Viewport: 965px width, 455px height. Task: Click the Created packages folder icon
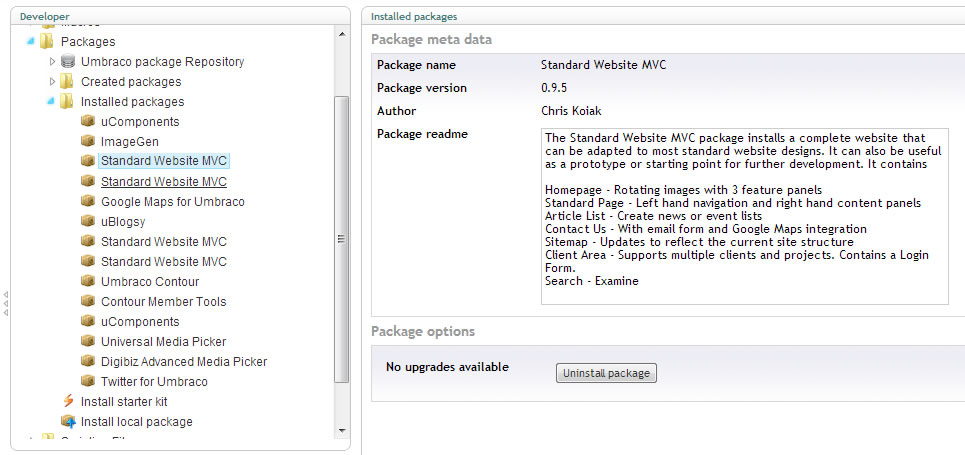[x=68, y=82]
